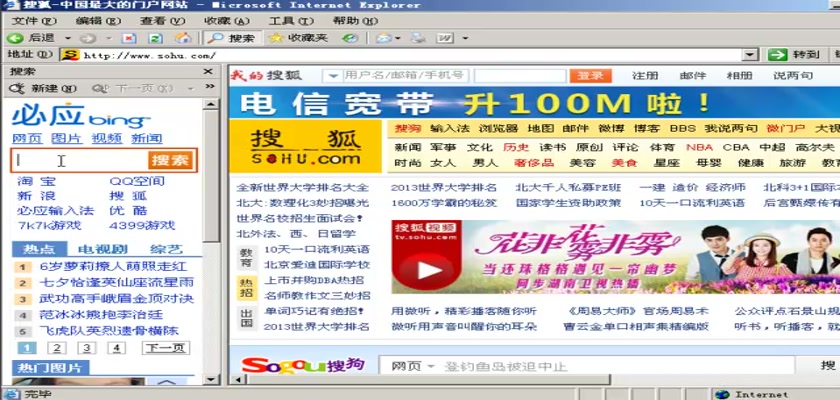Open 4399游戏 quick link
This screenshot has width=840, height=400.
141,225
